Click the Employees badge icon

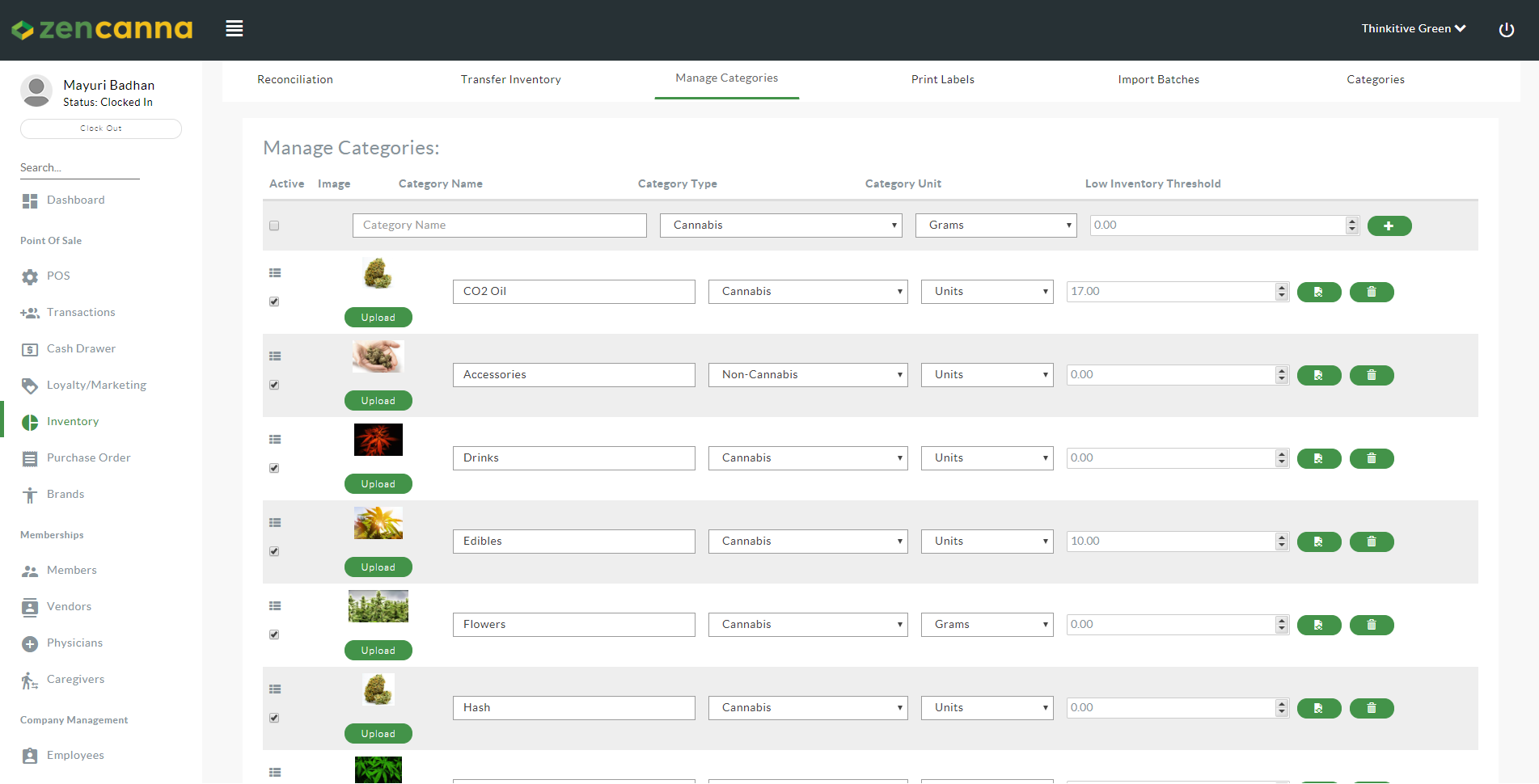(30, 757)
